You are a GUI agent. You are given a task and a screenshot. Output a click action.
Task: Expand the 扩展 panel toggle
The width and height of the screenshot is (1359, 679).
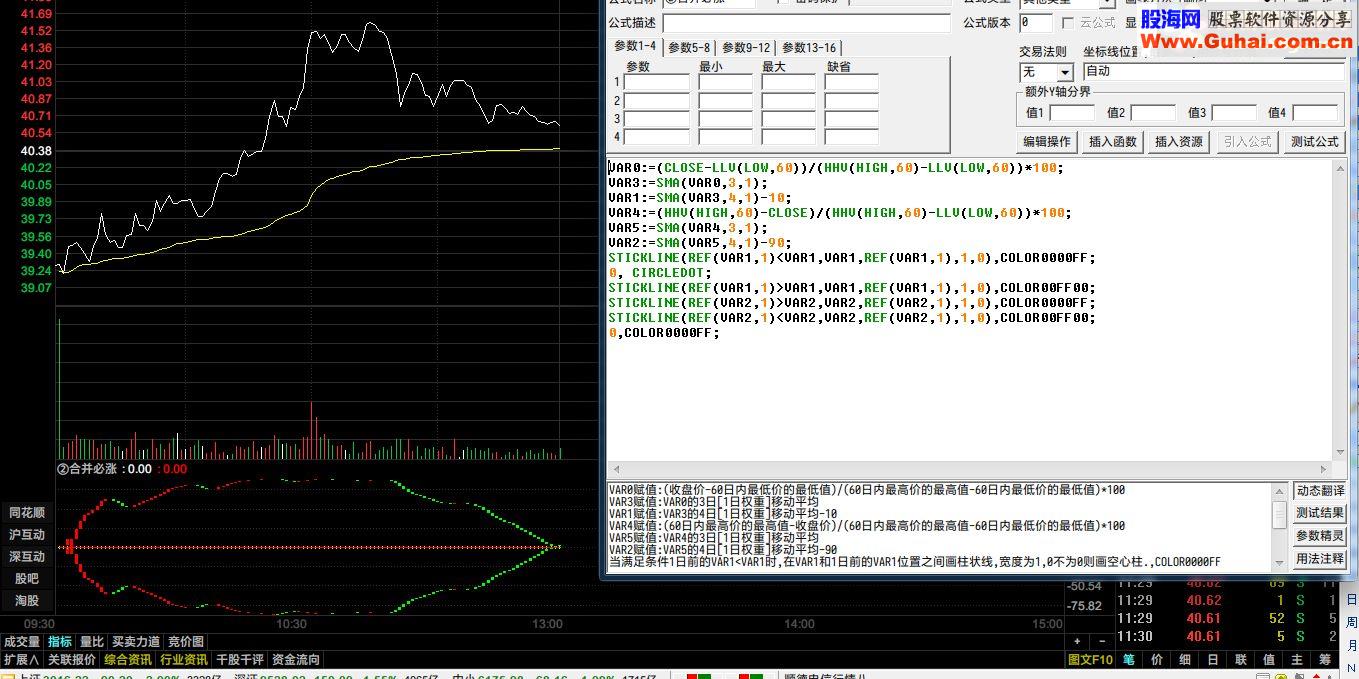21,660
